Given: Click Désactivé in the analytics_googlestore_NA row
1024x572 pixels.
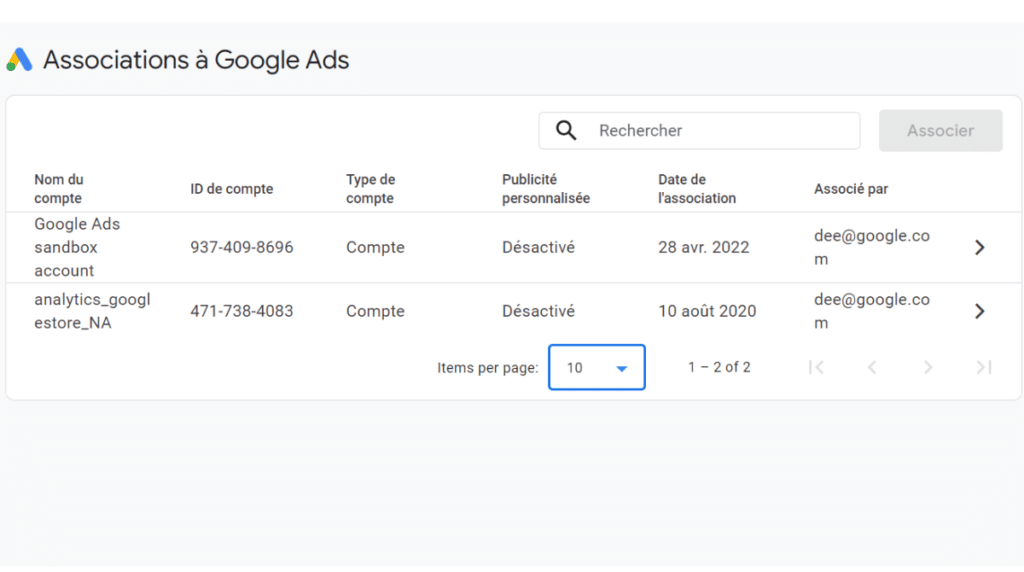Looking at the screenshot, I should point(538,311).
